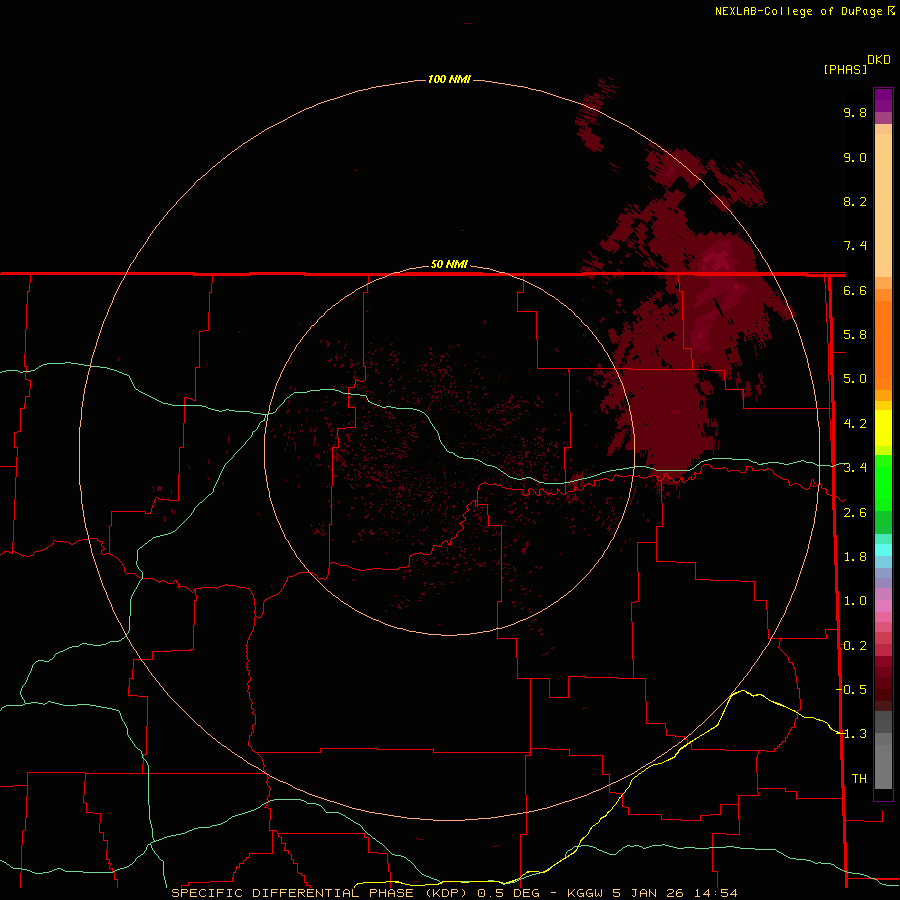The image size is (900, 900).
Task: Click the 1.0 value on the legend
Action: pyautogui.click(x=855, y=601)
